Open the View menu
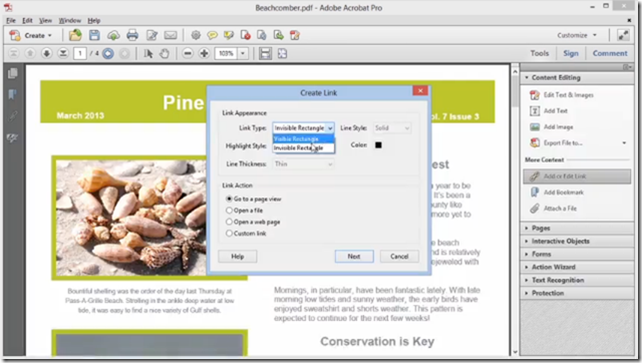This screenshot has height=363, width=642. pos(45,20)
